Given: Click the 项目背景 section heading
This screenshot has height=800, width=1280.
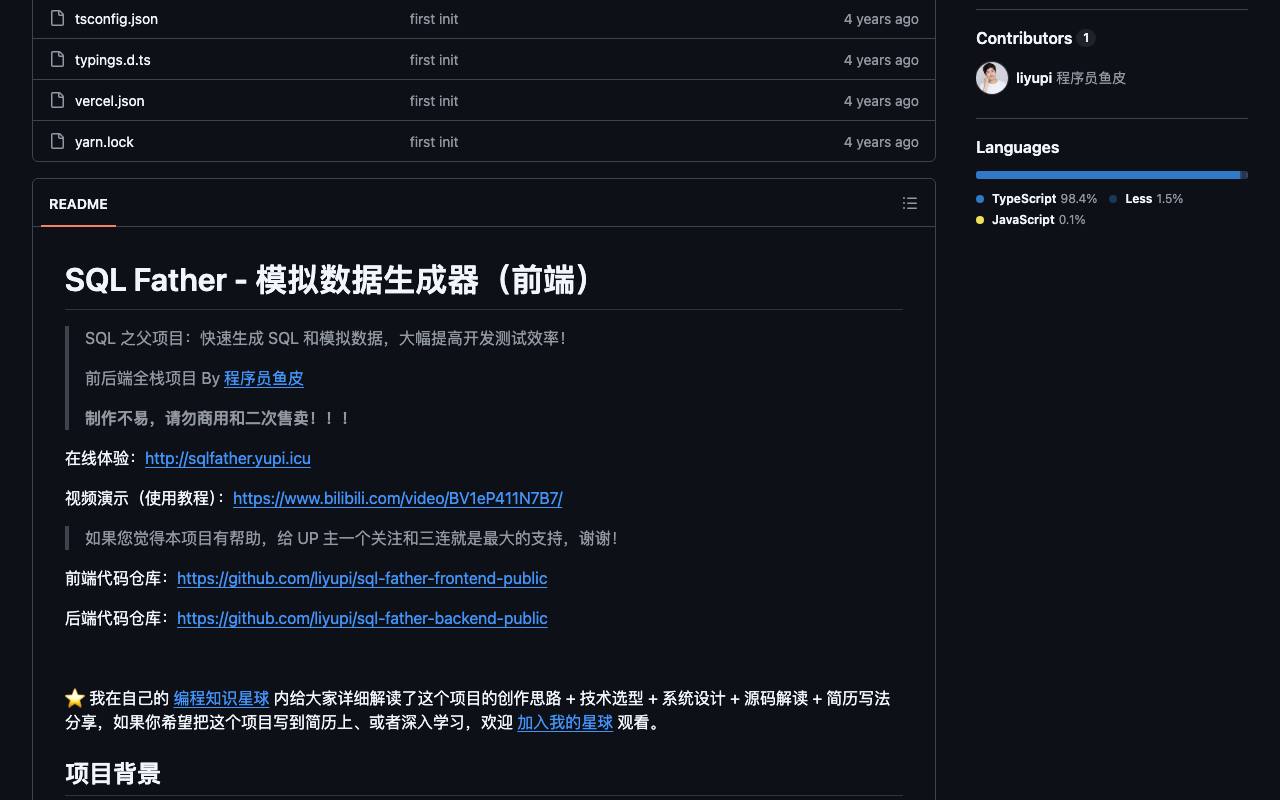Looking at the screenshot, I should tap(113, 773).
